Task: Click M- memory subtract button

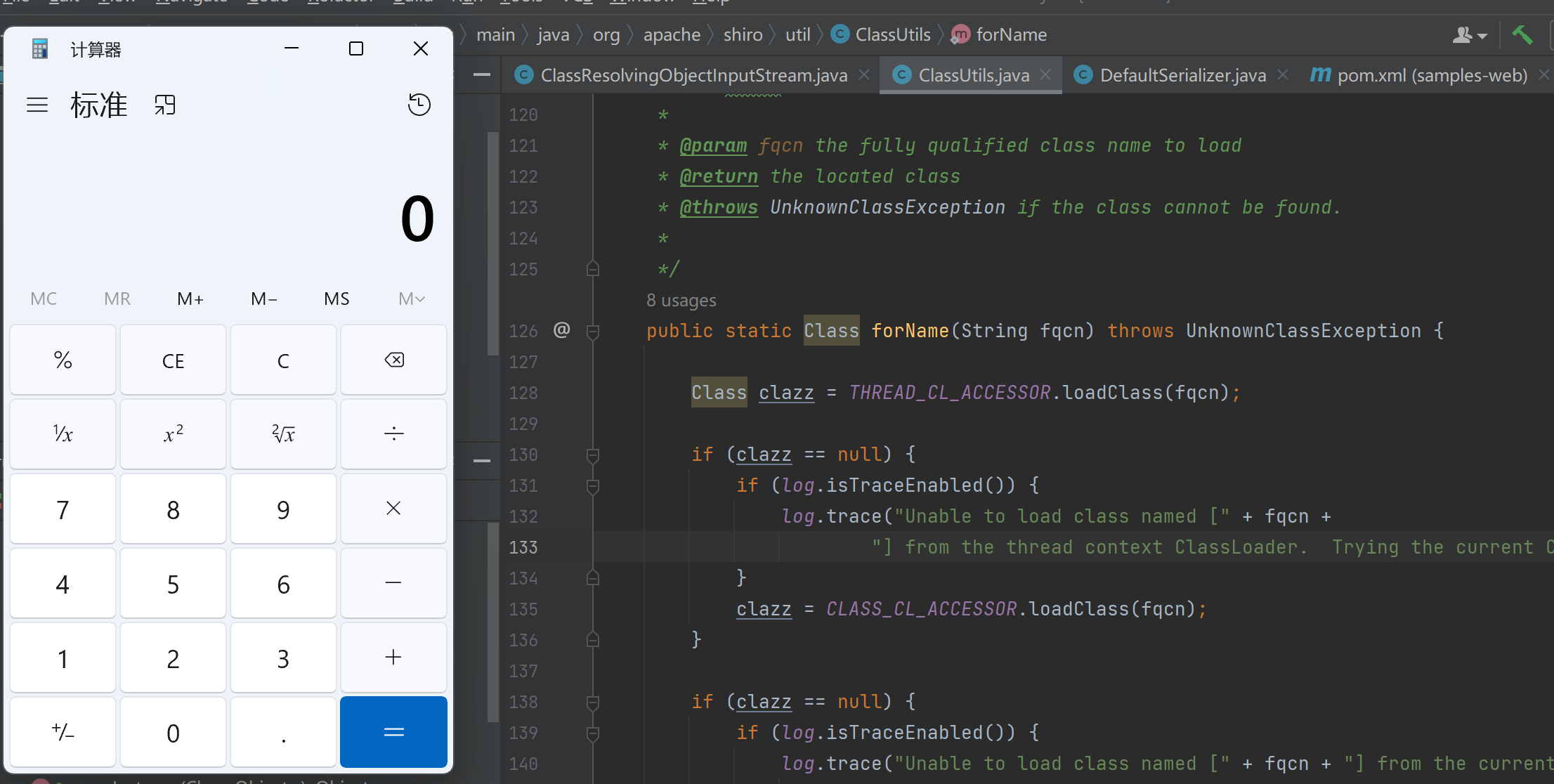Action: tap(264, 299)
